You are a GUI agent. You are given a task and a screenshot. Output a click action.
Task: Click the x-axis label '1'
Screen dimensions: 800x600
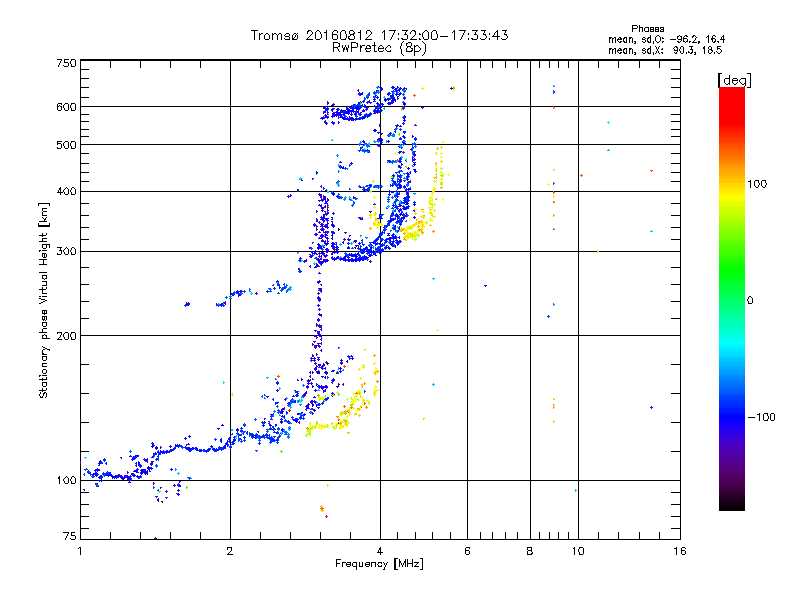coord(80,551)
